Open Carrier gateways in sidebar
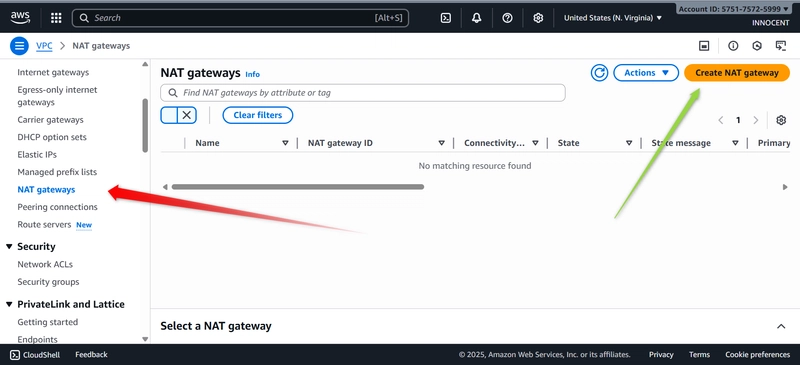Screen dimensions: 800x365 pyautogui.click(x=51, y=120)
